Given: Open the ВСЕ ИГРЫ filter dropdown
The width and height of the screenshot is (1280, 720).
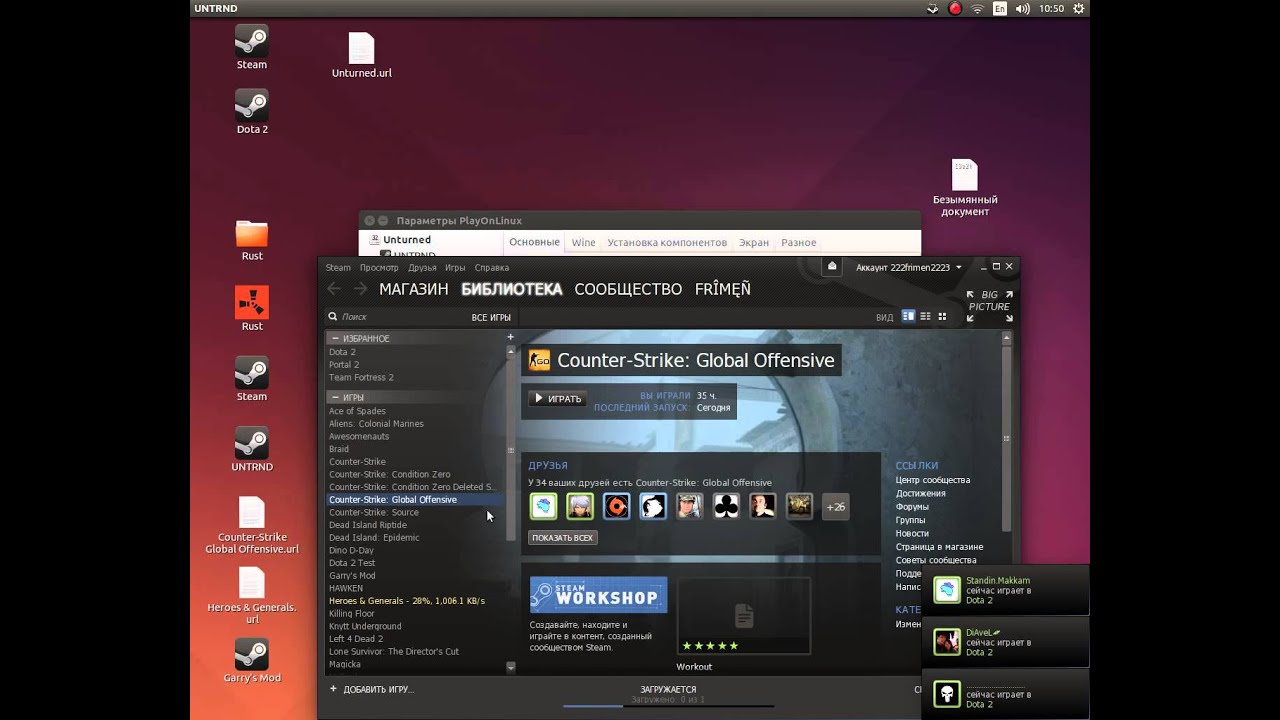Looking at the screenshot, I should coord(491,317).
